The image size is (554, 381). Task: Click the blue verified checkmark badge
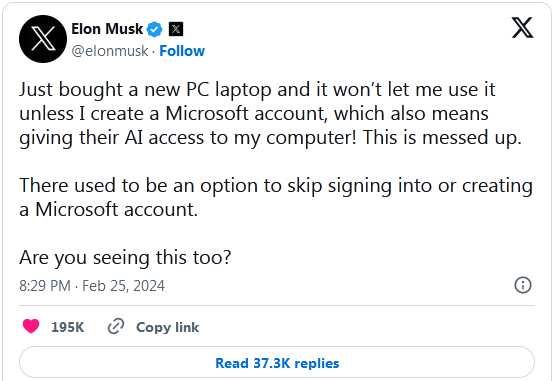[154, 29]
